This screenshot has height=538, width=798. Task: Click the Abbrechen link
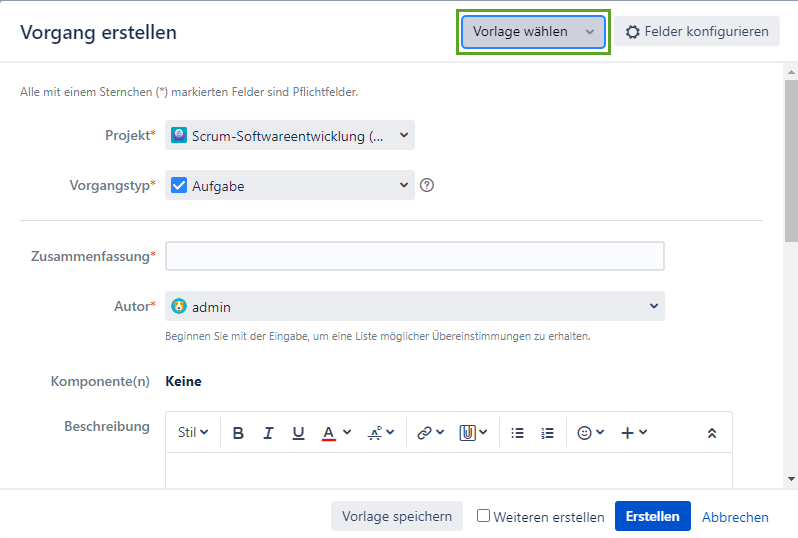tap(735, 517)
